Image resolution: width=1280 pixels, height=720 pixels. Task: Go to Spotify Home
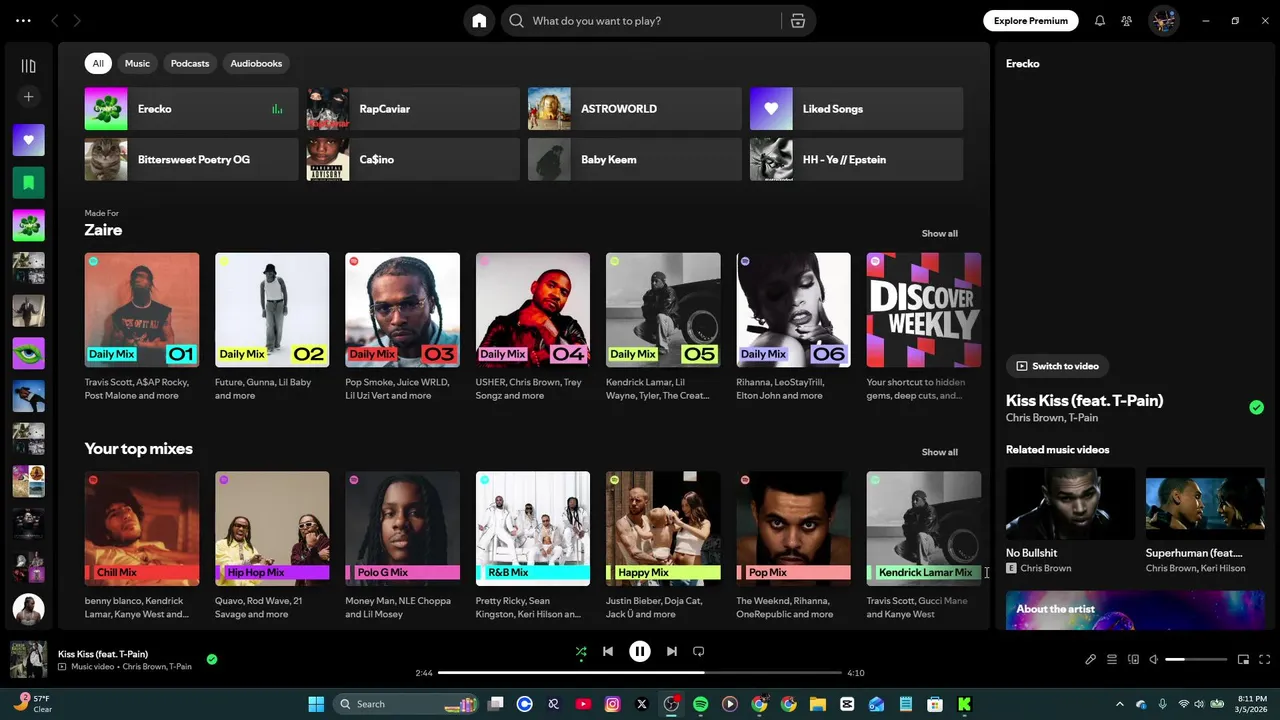pos(479,21)
